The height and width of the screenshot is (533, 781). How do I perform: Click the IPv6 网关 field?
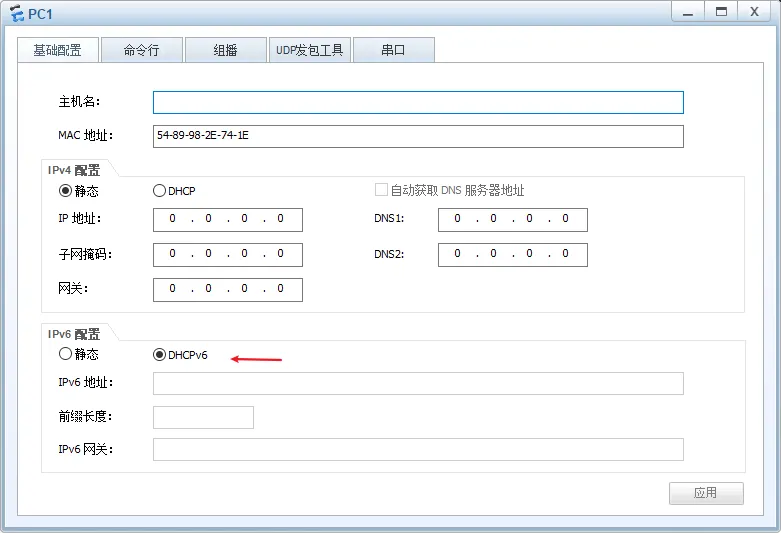(x=418, y=449)
